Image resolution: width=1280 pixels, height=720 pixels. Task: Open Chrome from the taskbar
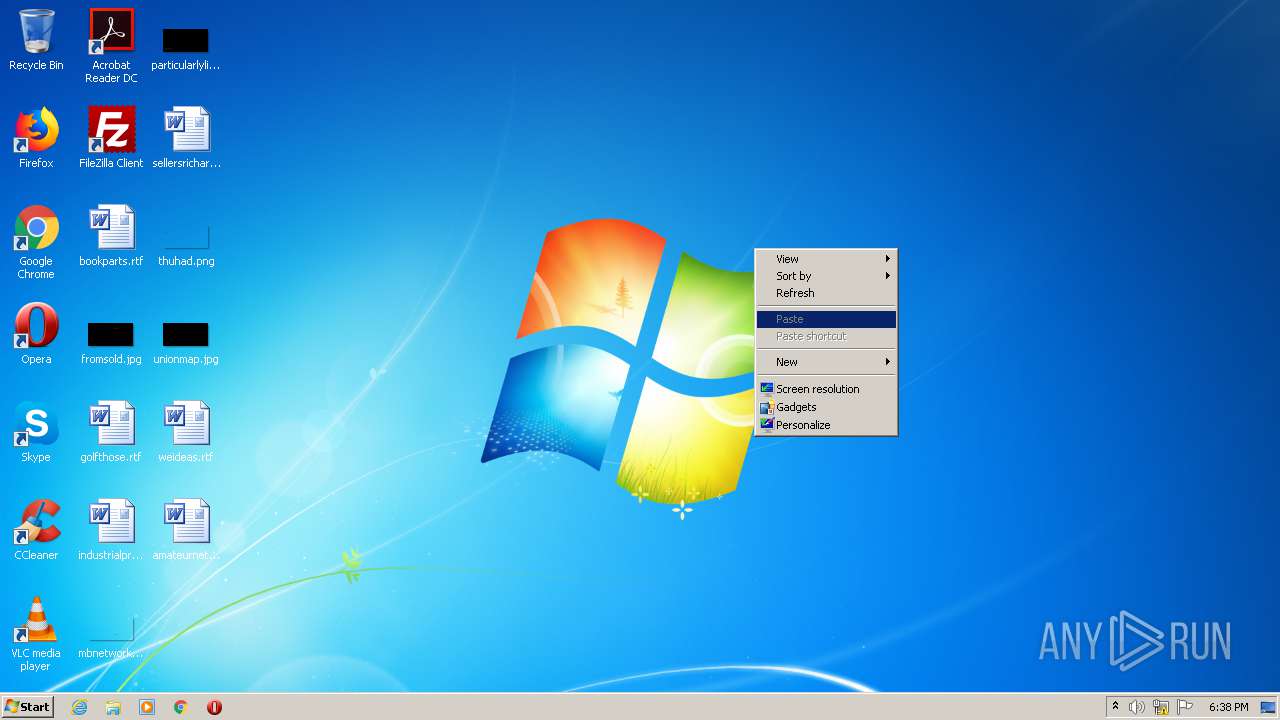(181, 707)
